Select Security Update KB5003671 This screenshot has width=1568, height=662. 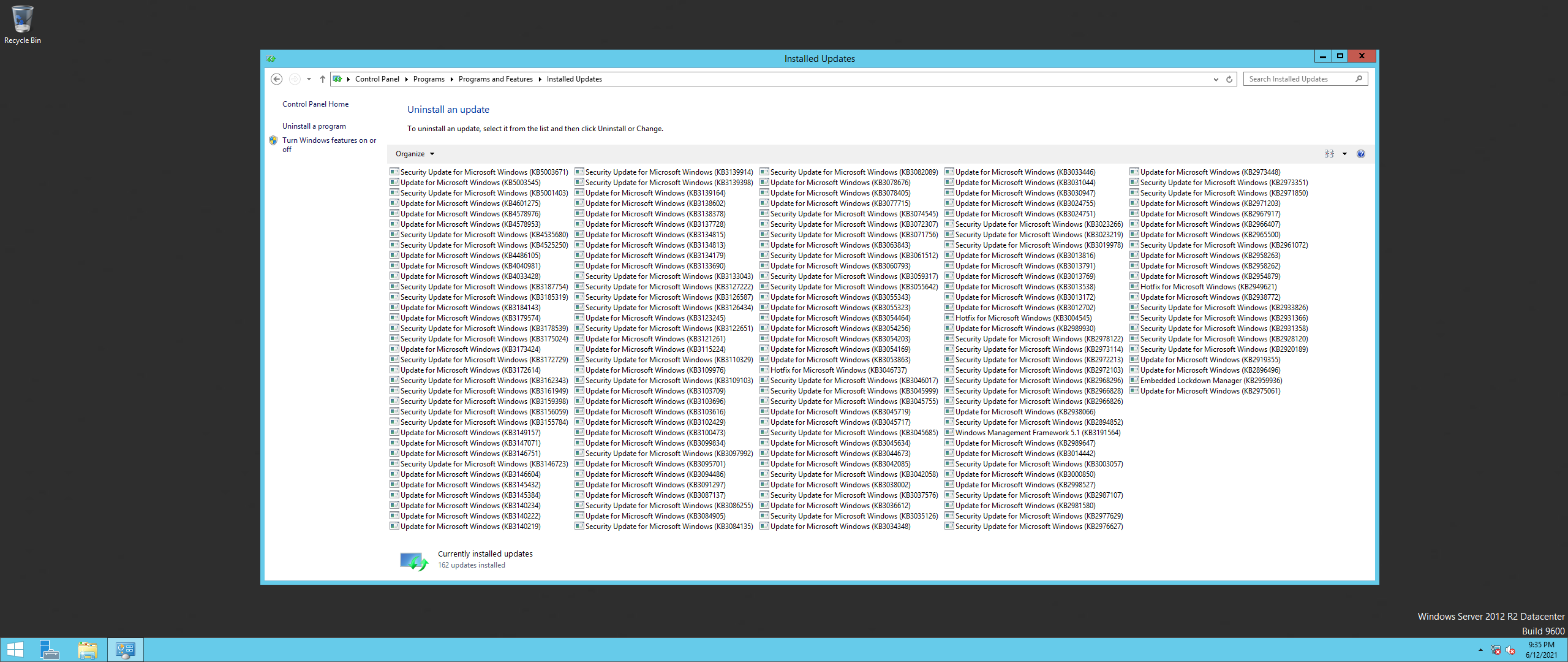point(479,172)
